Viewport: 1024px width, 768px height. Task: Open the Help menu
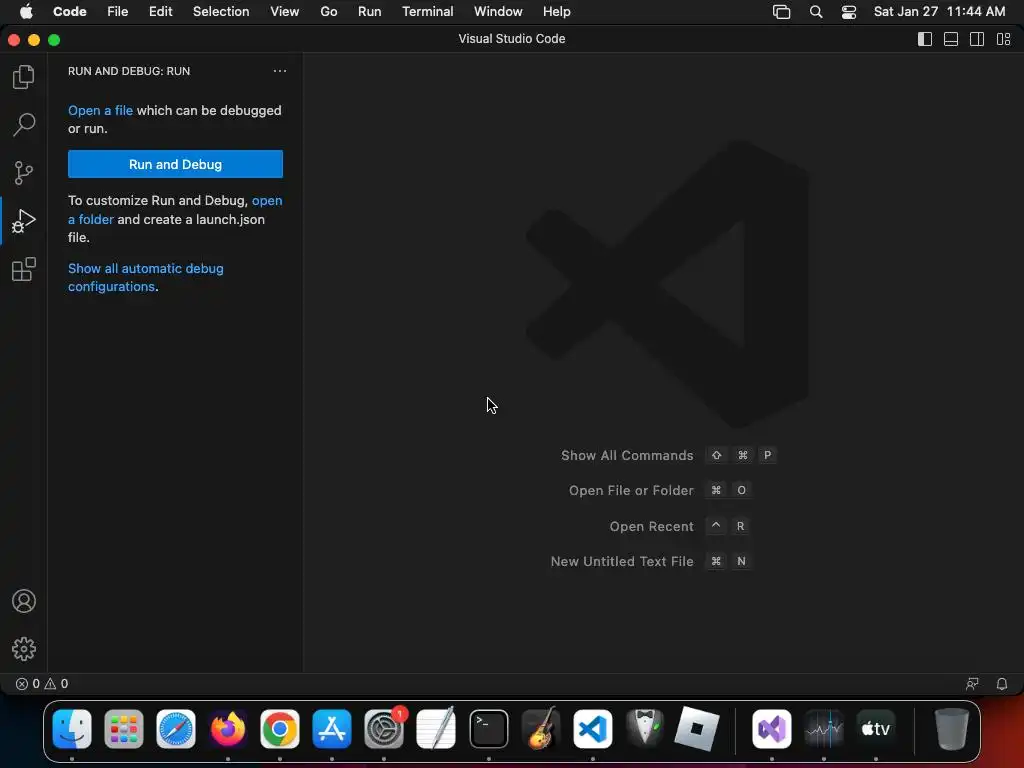556,12
